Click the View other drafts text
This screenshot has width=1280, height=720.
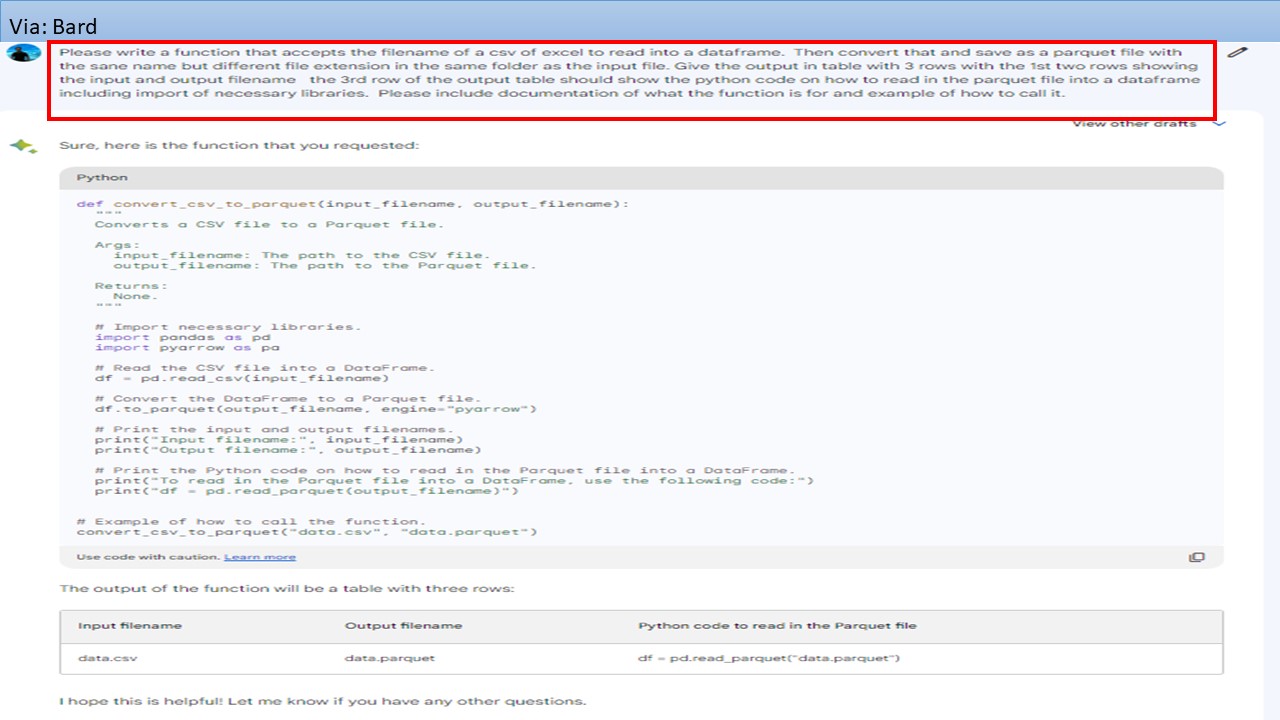[1134, 124]
